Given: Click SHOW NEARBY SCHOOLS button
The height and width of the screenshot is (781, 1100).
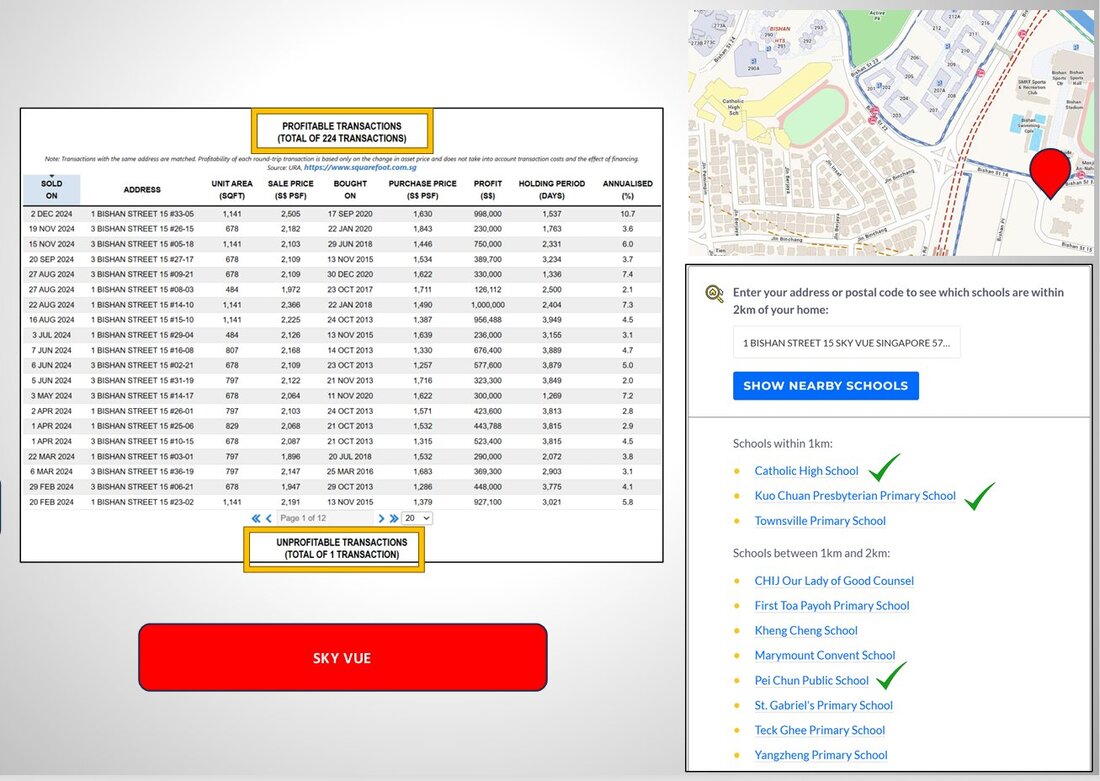Looking at the screenshot, I should click(x=826, y=386).
